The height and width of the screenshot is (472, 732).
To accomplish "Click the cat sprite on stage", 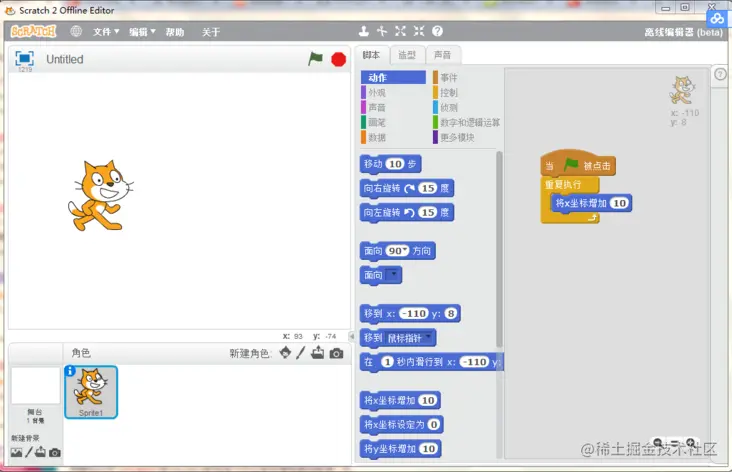I will pos(100,195).
